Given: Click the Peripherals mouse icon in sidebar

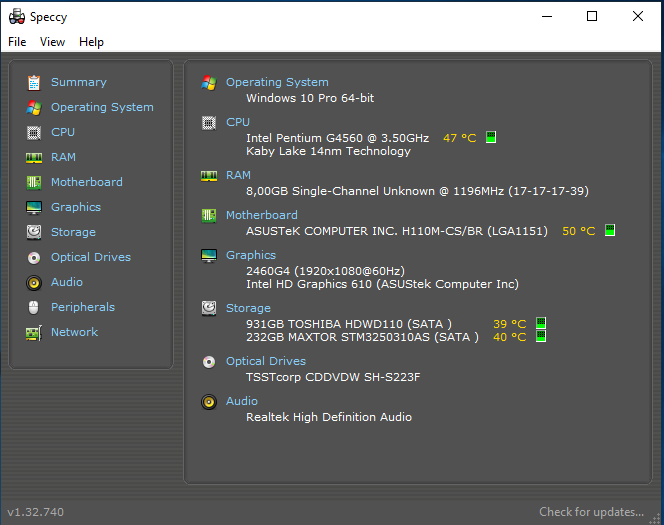Looking at the screenshot, I should tap(33, 307).
